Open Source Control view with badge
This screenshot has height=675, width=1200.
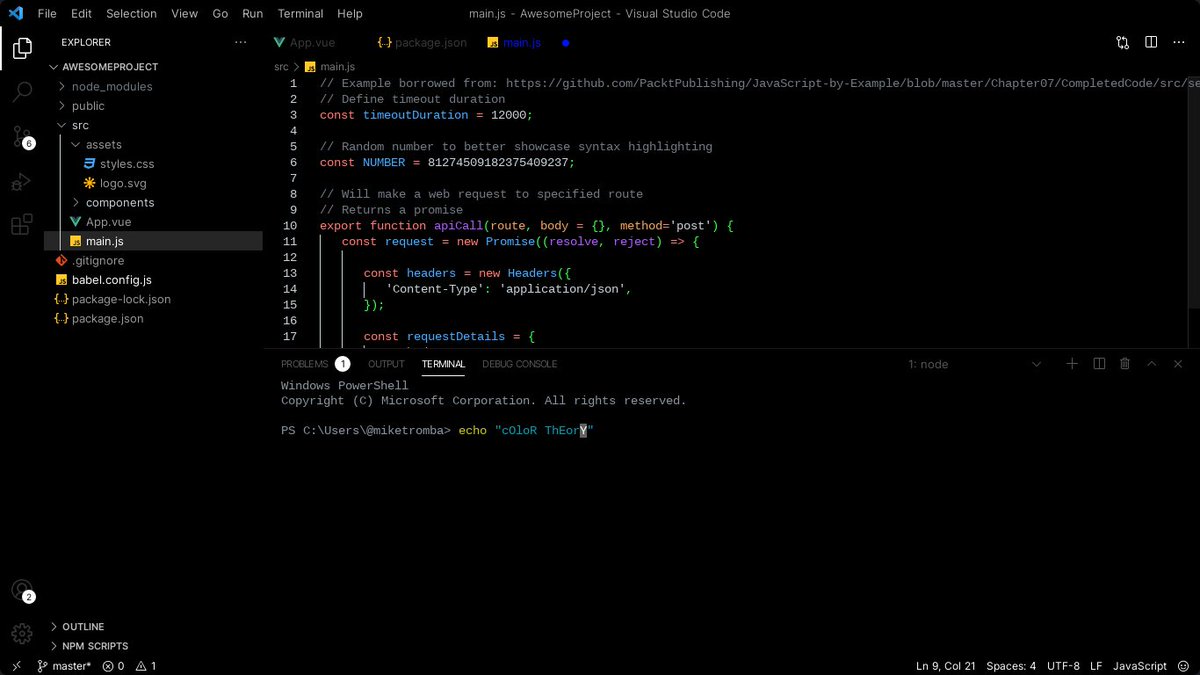(21, 137)
